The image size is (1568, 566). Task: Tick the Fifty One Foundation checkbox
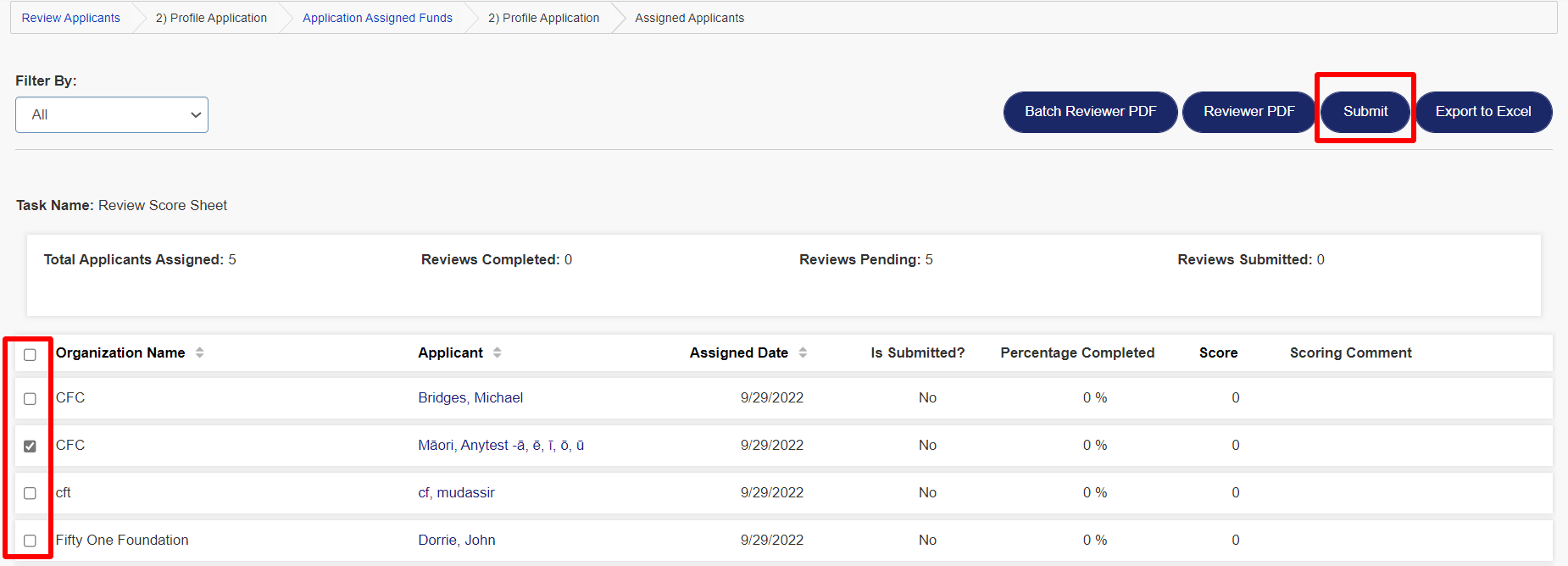point(30,541)
